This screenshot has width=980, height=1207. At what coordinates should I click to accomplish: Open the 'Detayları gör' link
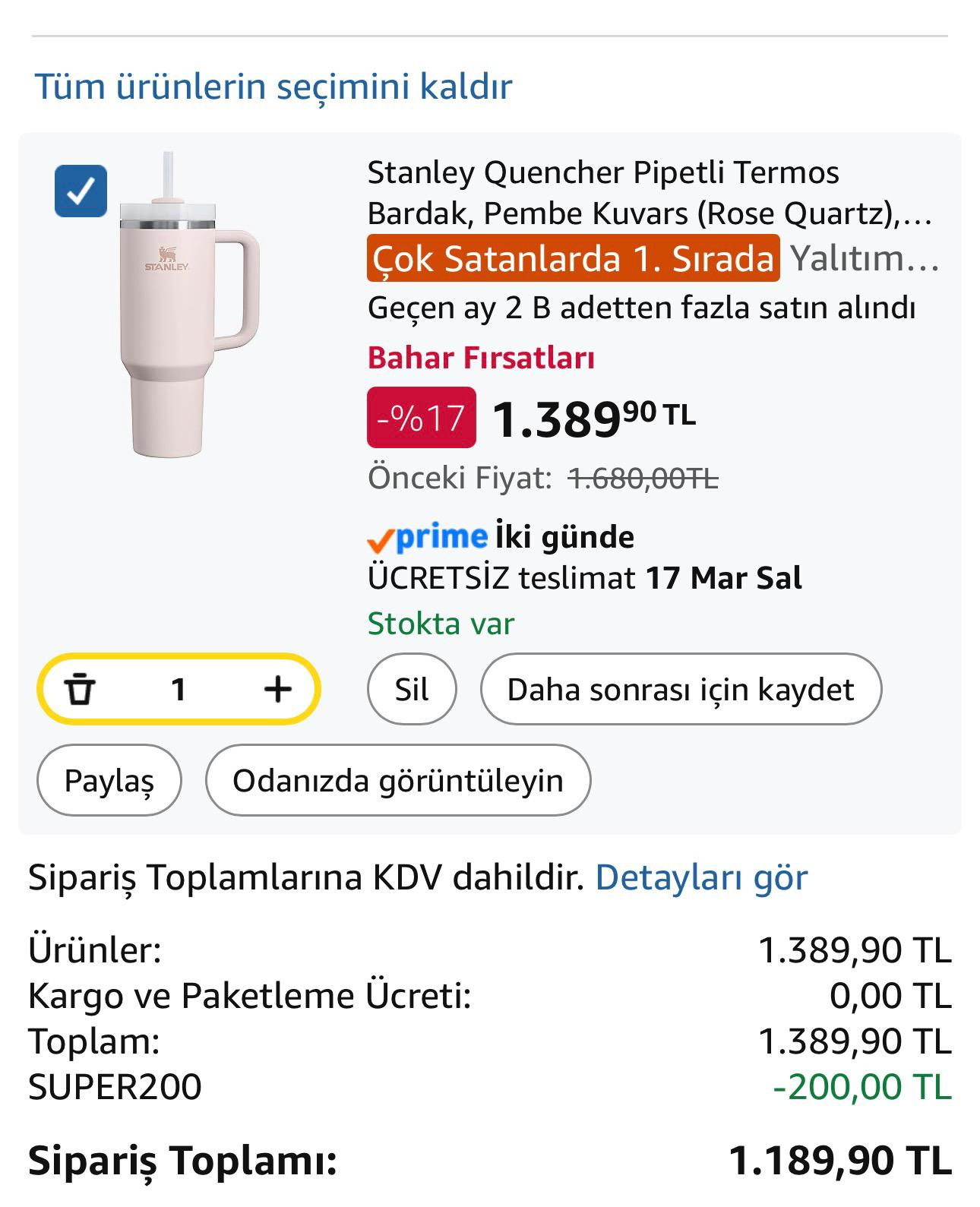(x=700, y=878)
